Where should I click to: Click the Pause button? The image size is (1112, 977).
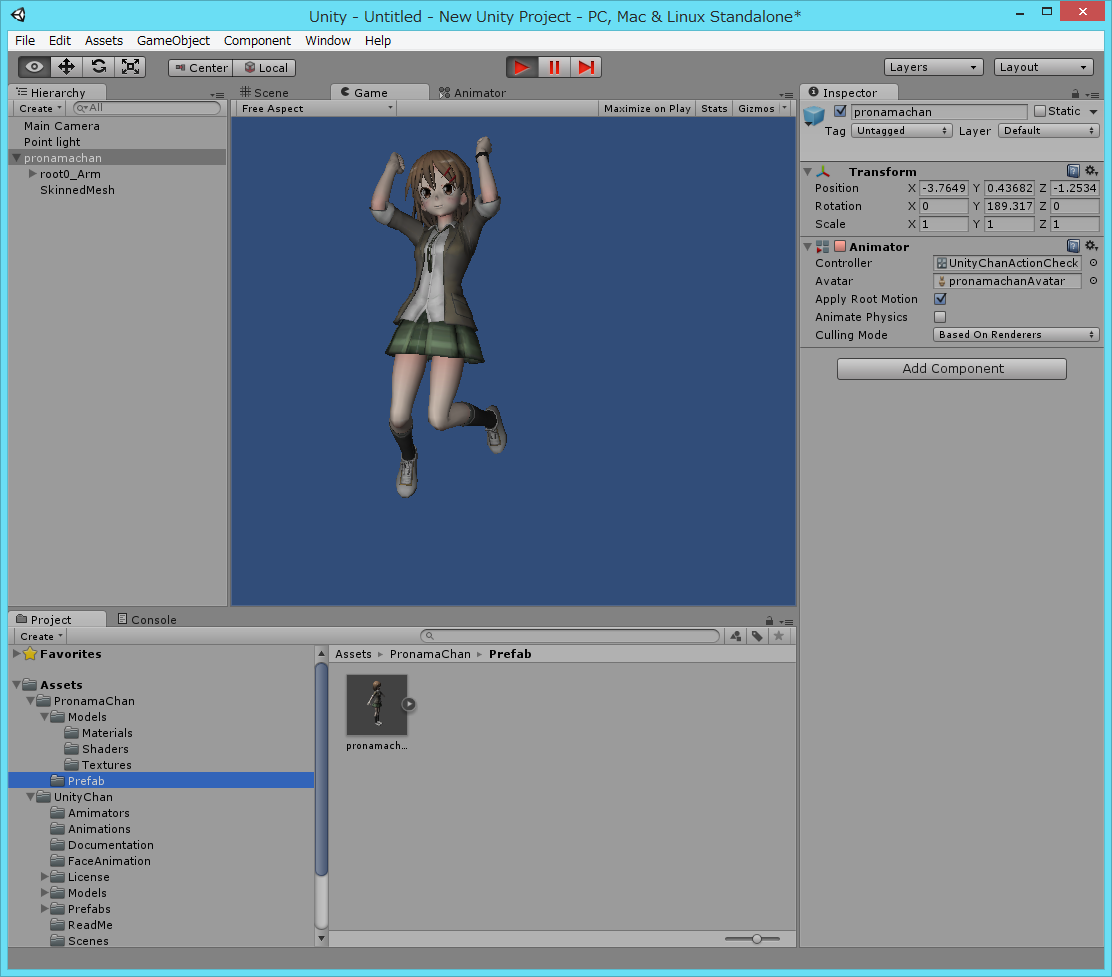click(x=554, y=67)
